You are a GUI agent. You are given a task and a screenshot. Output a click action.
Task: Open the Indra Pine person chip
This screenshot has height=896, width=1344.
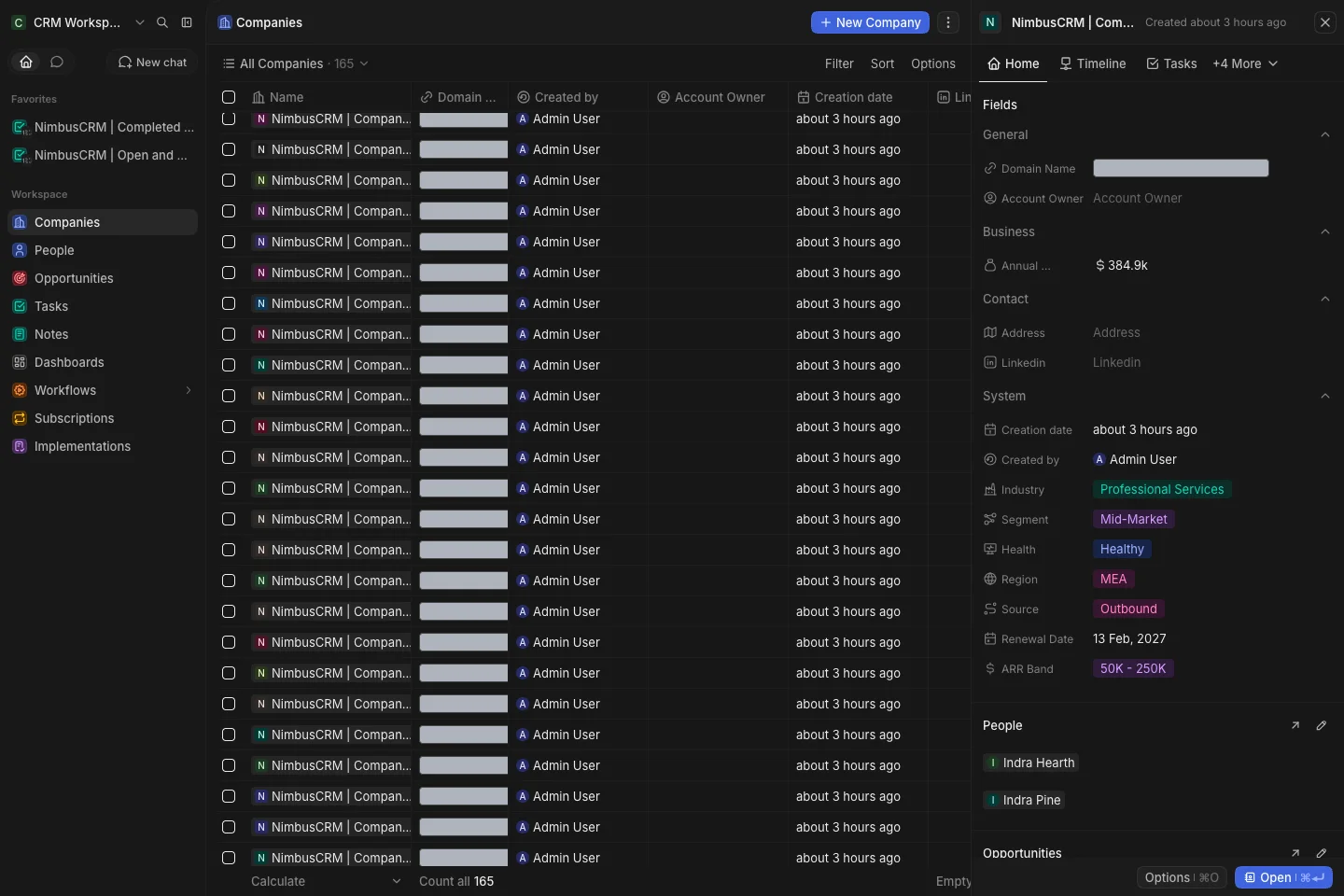tap(1024, 800)
